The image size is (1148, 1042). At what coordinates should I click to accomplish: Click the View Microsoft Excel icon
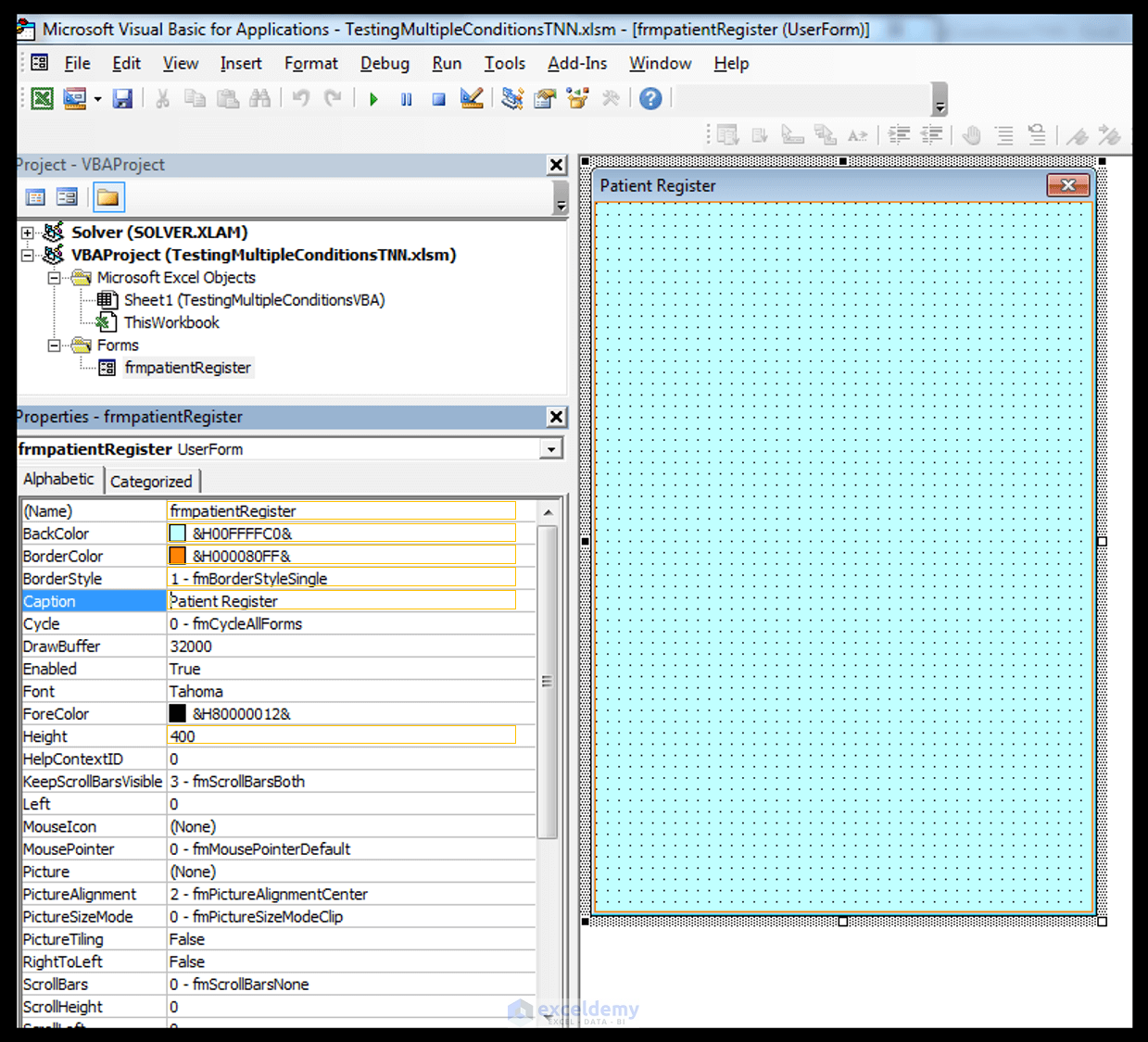[x=42, y=98]
